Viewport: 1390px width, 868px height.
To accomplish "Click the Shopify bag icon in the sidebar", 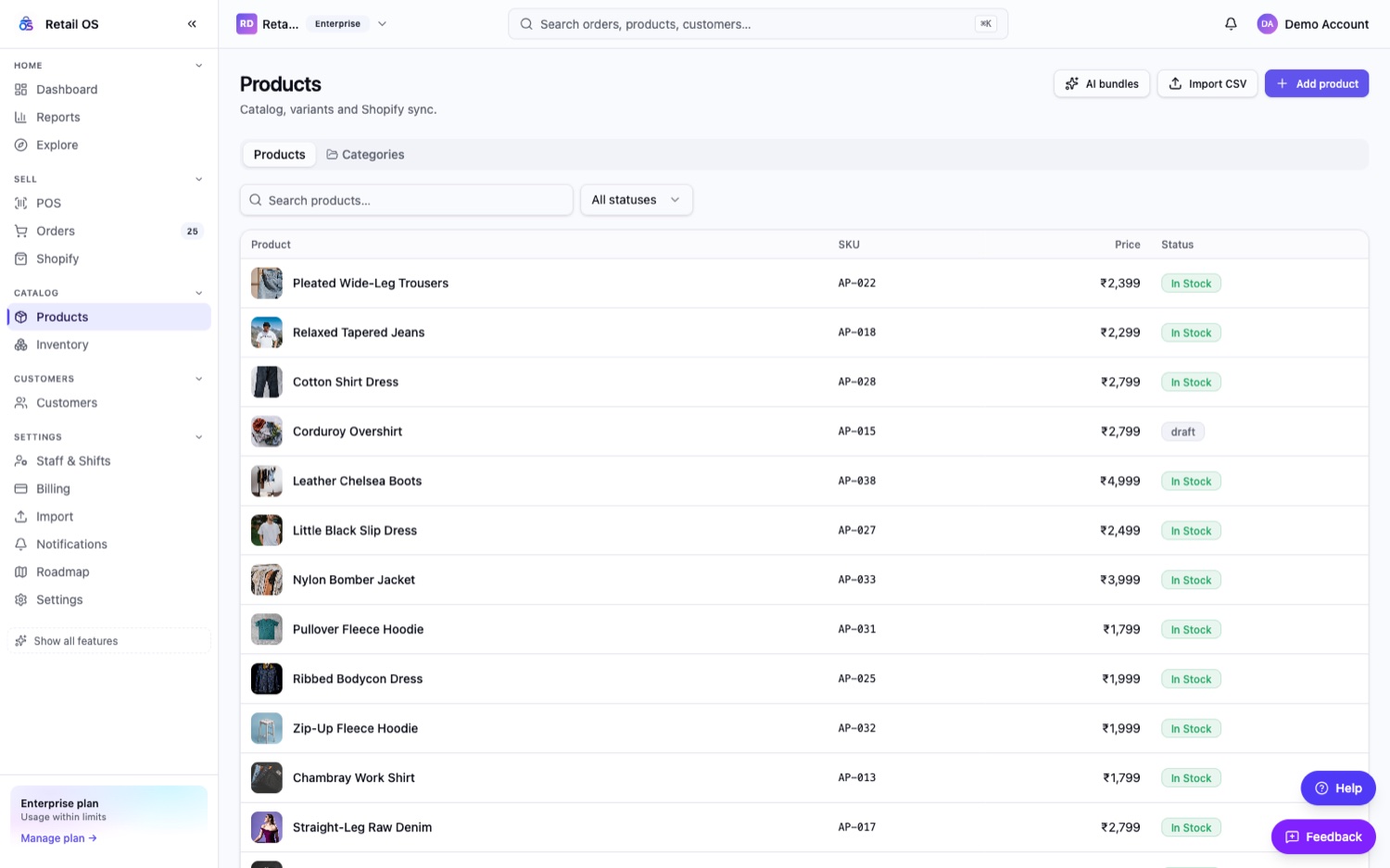I will click(x=21, y=259).
